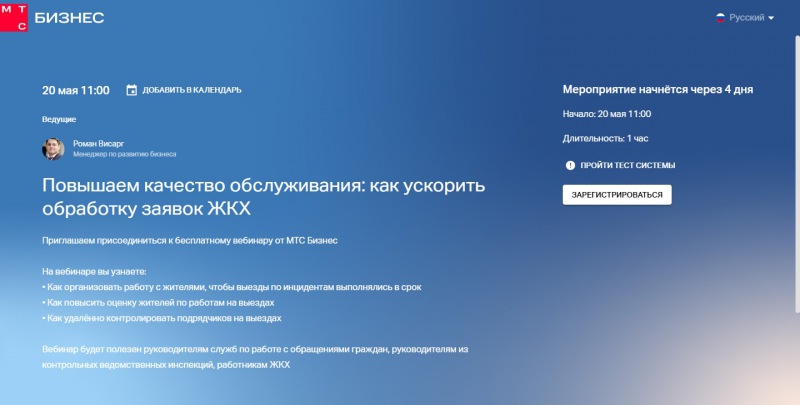The width and height of the screenshot is (800, 405).
Task: Click the Длительность: 1 час line
Action: 604,139
